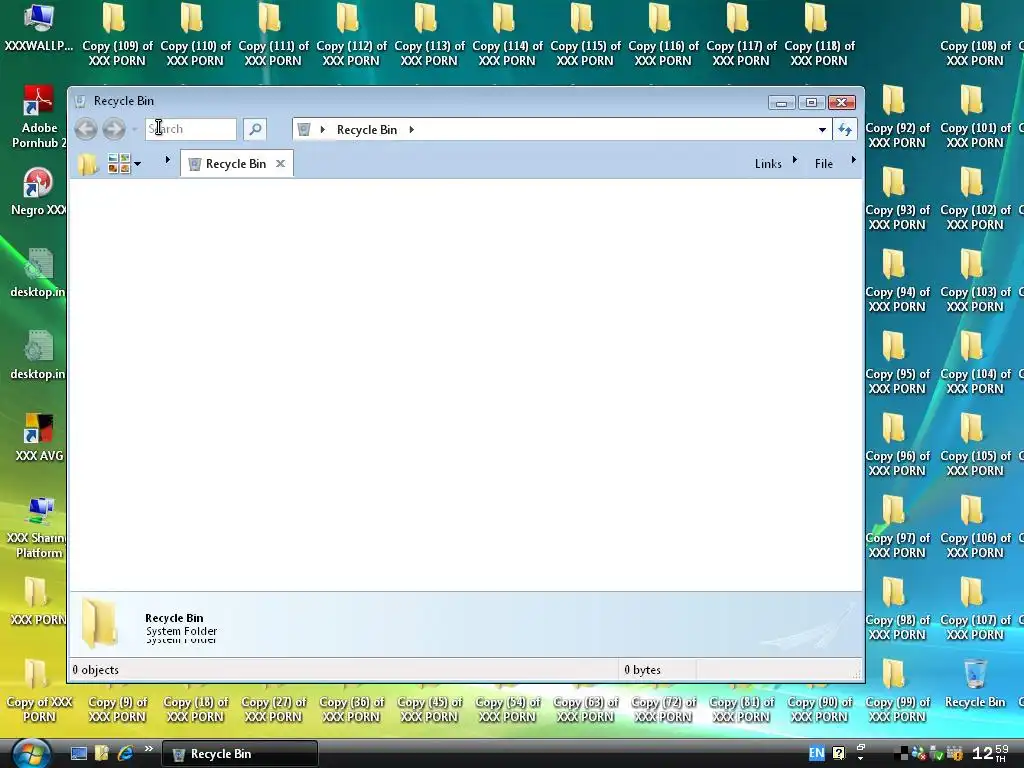Viewport: 1024px width, 768px height.
Task: Click the folders icon in the toolbar
Action: click(x=88, y=163)
